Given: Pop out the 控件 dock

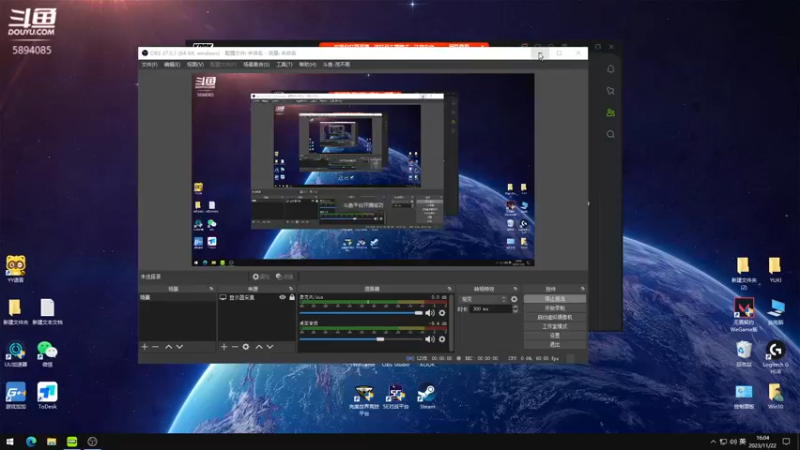Looking at the screenshot, I should coord(583,289).
